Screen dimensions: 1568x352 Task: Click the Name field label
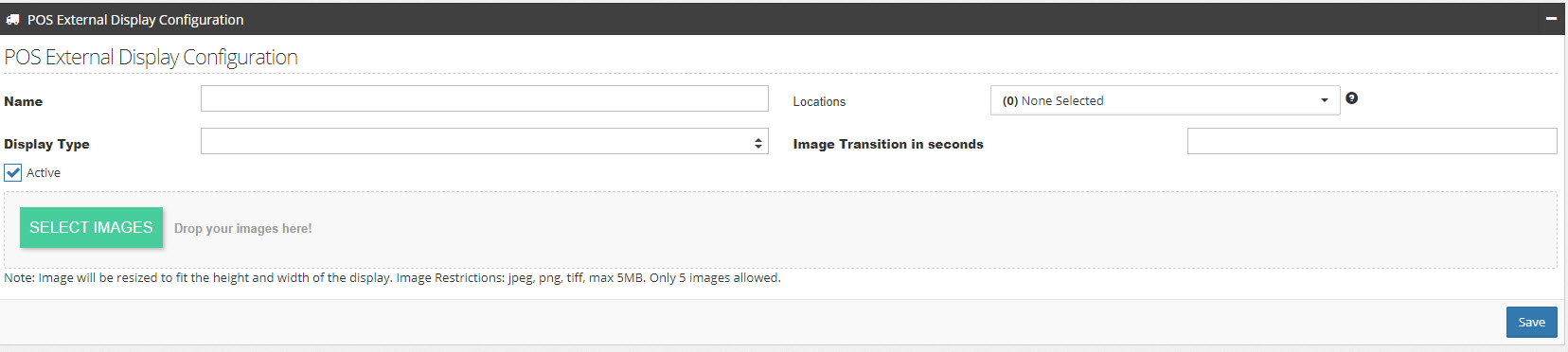click(x=23, y=101)
